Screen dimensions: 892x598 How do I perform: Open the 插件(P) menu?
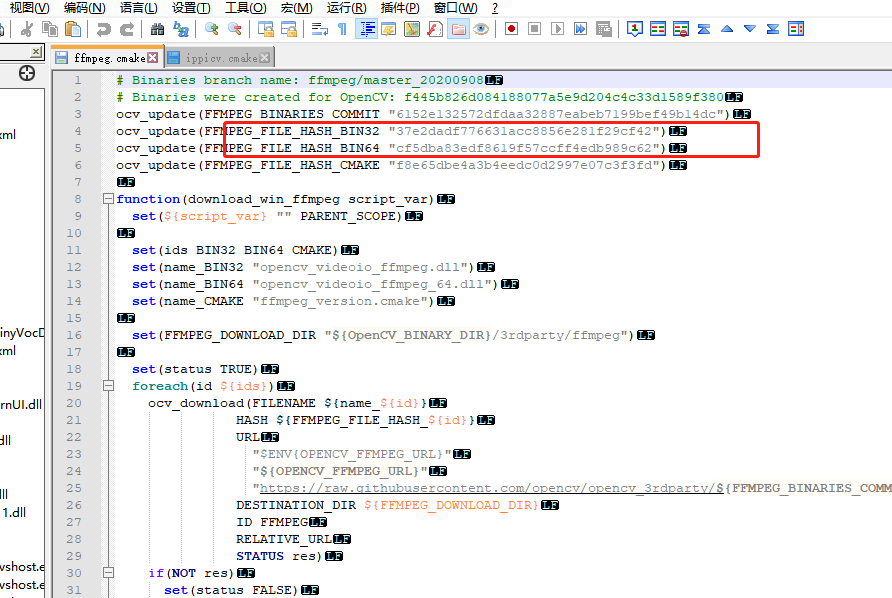(x=400, y=8)
